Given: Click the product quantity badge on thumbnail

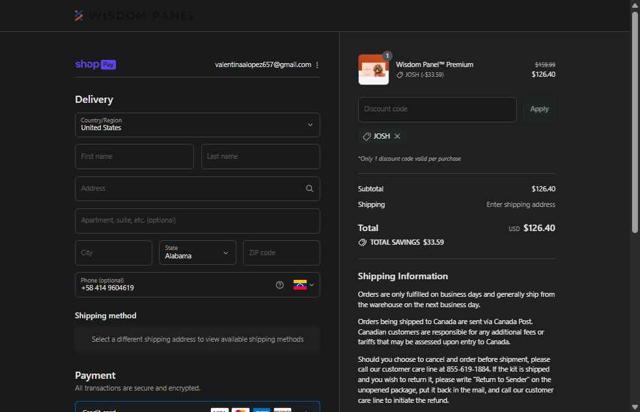Looking at the screenshot, I should 387,56.
